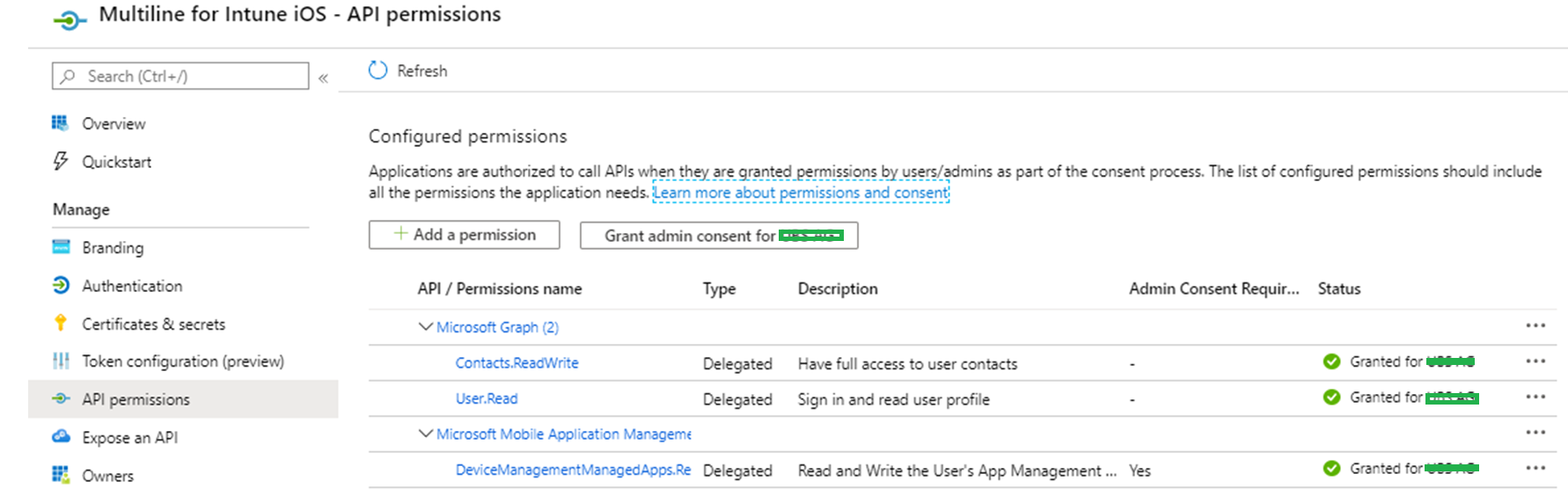Viewport: 1568px width, 496px height.
Task: Open DeviceManagementManagedApps.Re permission link
Action: pos(573,470)
